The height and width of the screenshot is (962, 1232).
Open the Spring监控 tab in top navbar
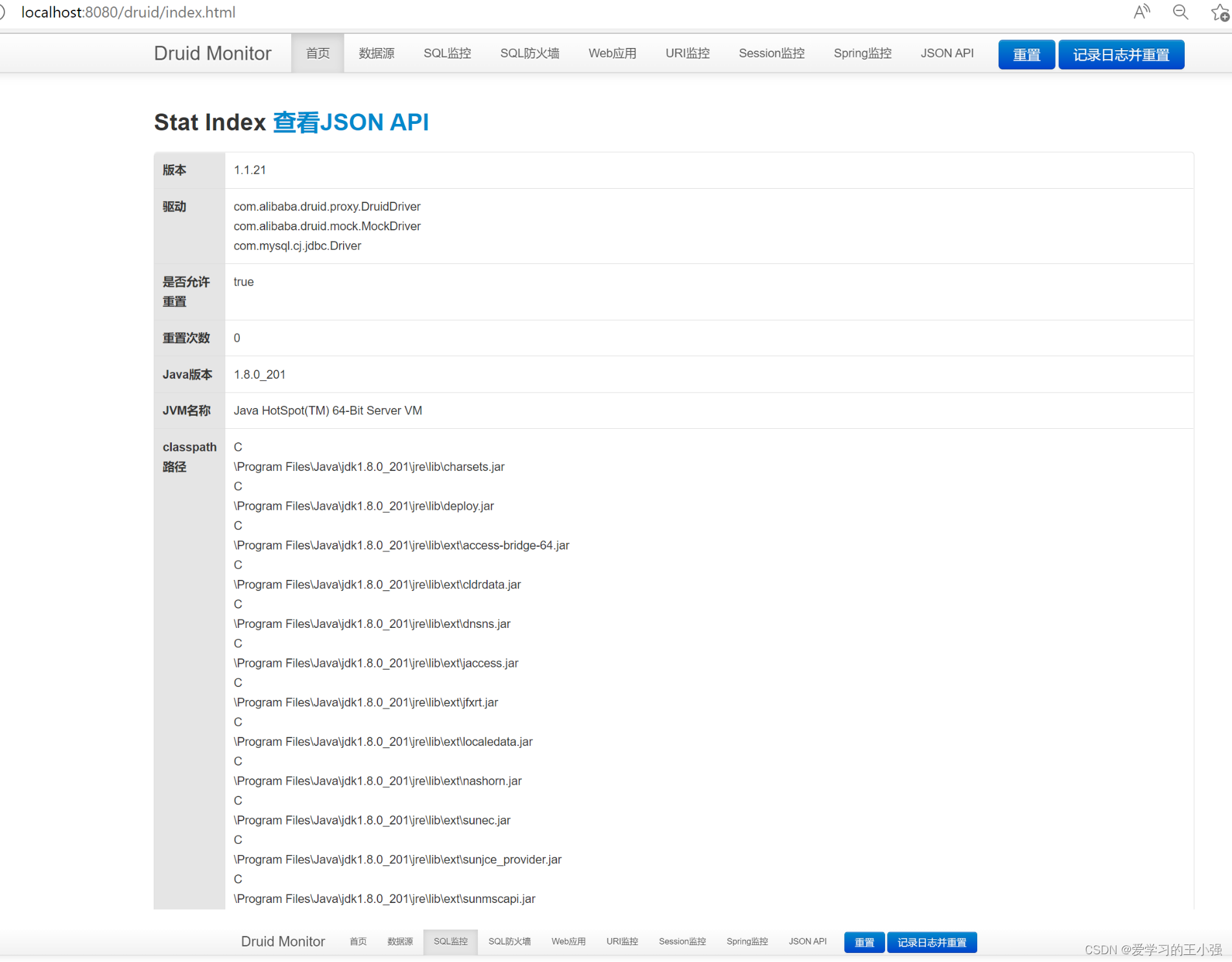click(863, 53)
